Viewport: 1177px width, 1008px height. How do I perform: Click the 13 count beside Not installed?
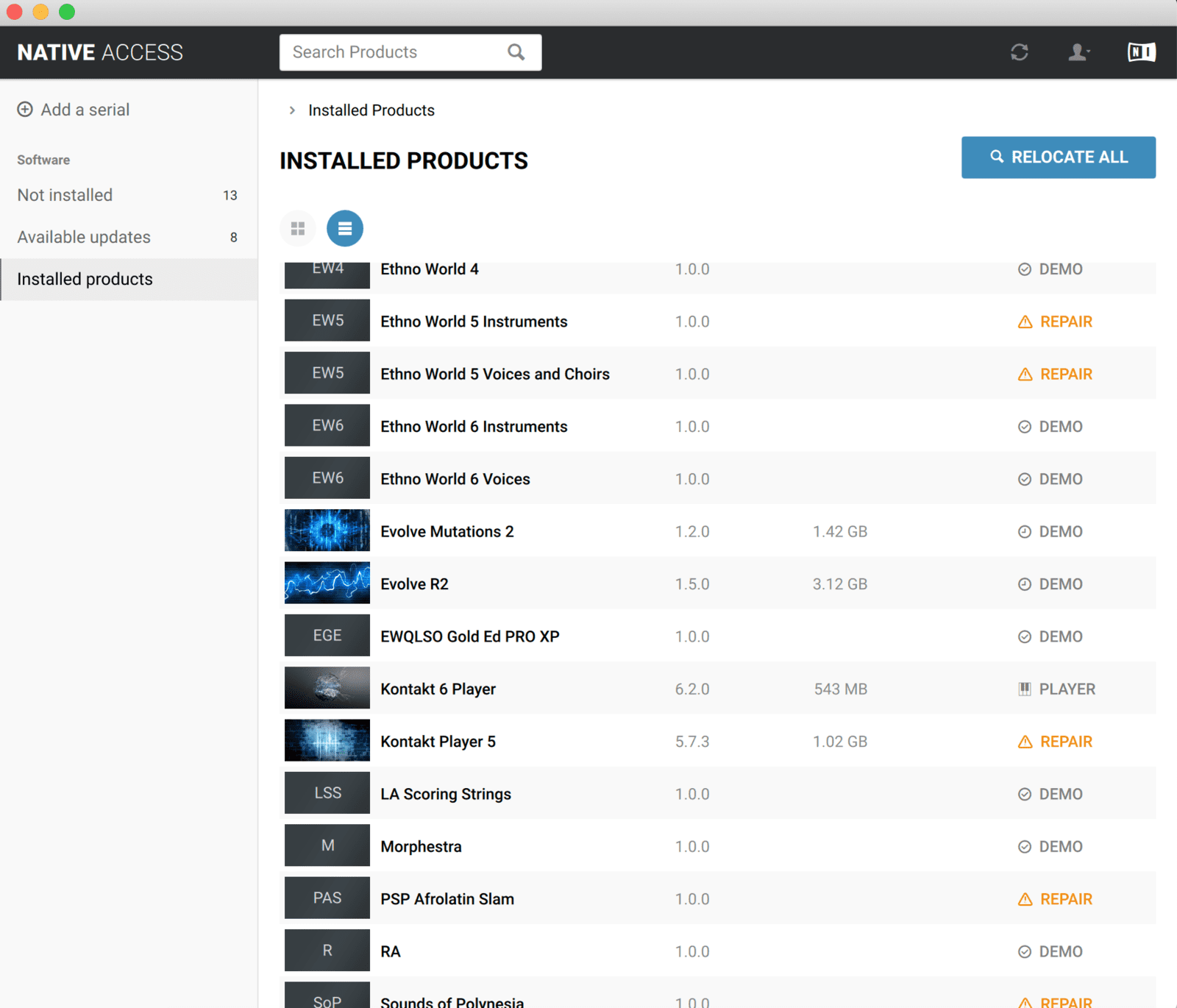(230, 195)
